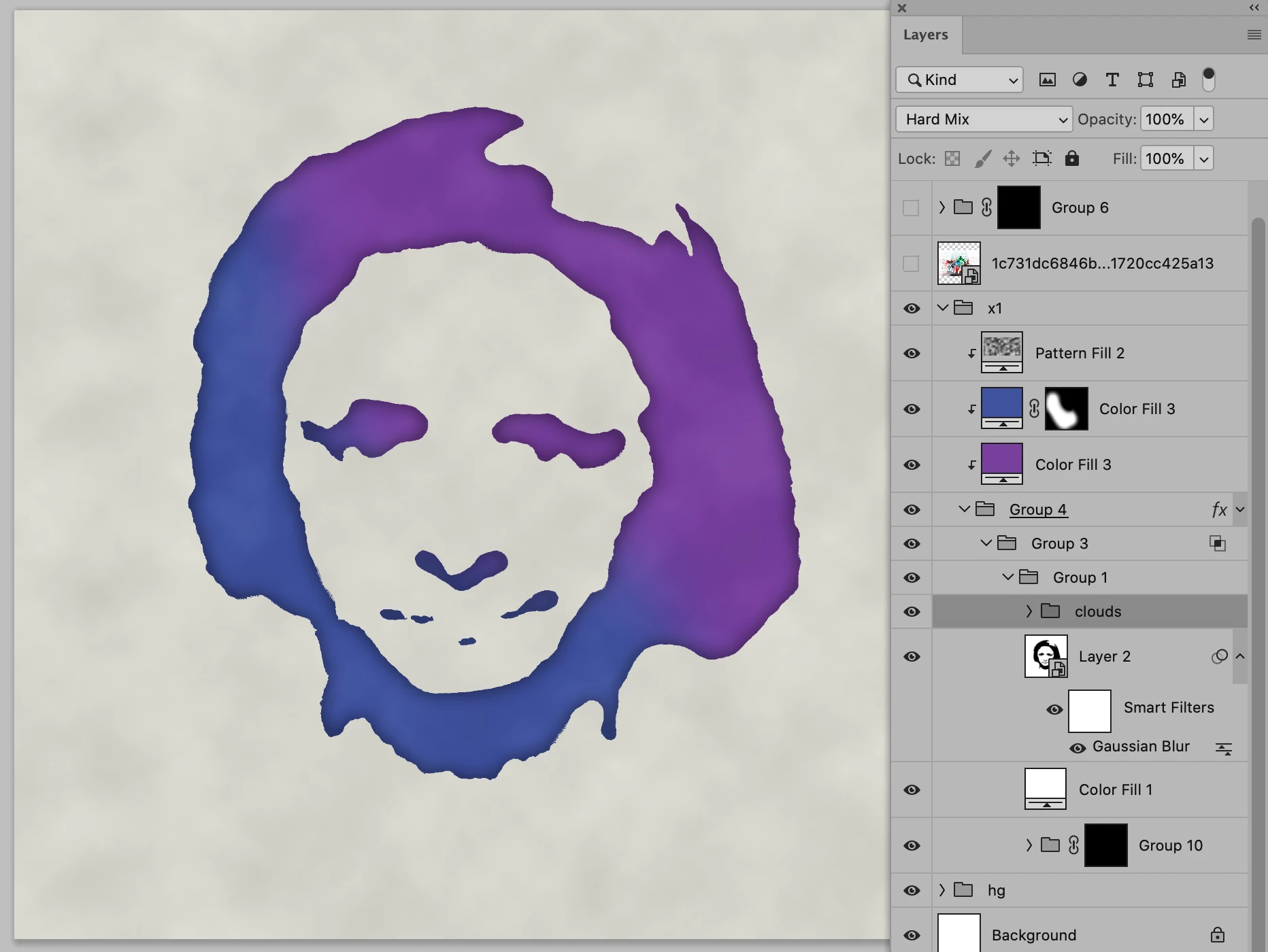Click Group 10 mask link chain icon
Screen dimensions: 1268x952
(x=1073, y=845)
